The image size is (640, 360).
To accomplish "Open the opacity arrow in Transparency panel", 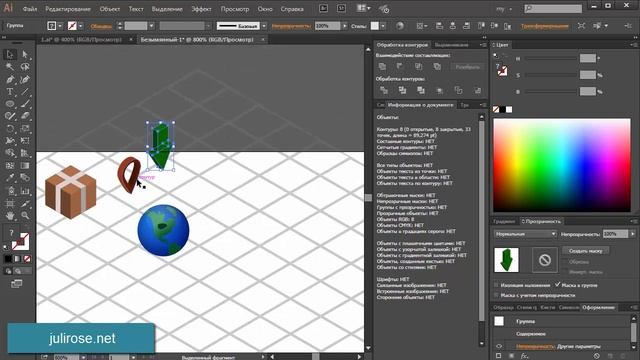I will coord(633,234).
